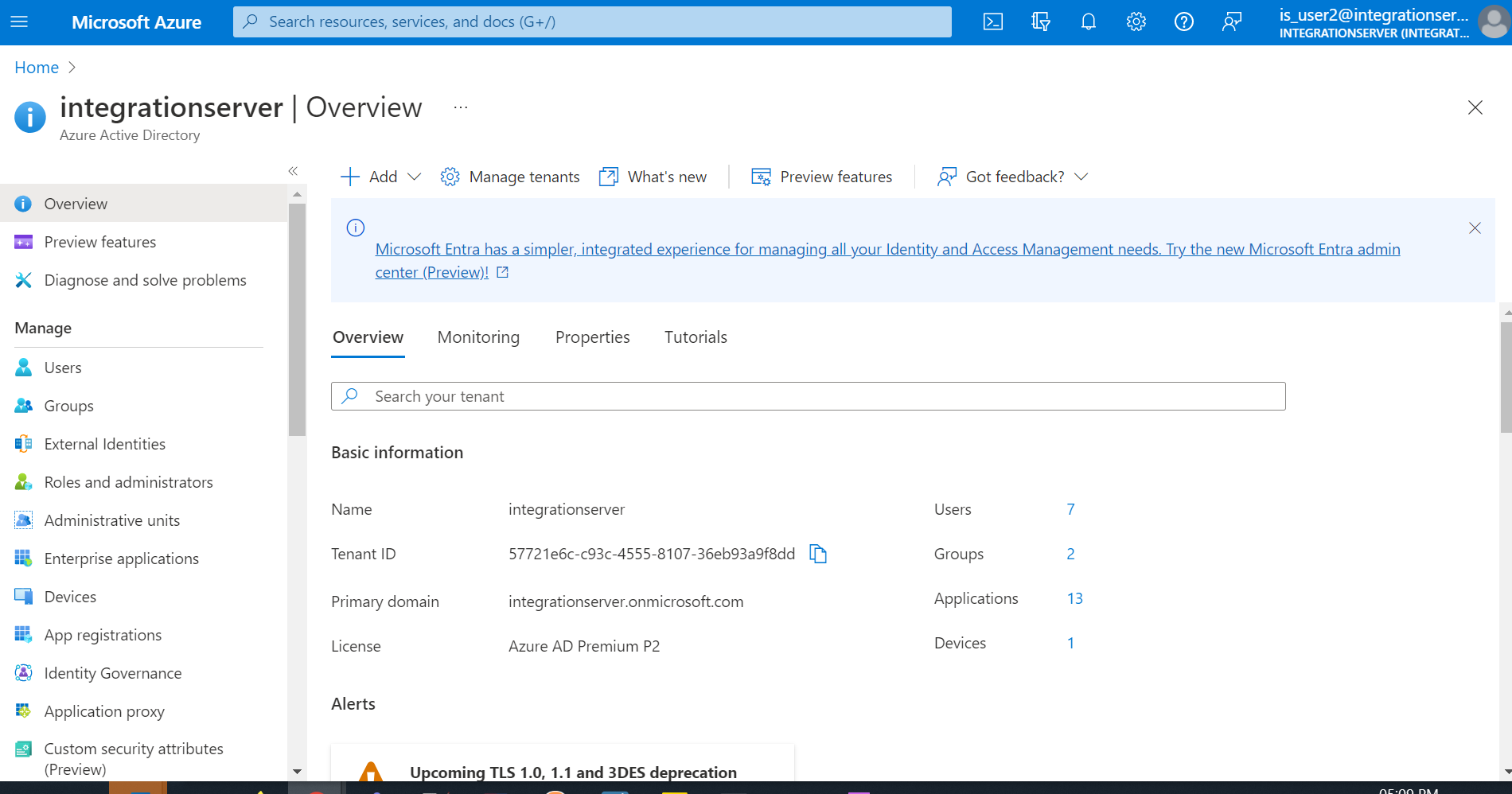Open the Microsoft Entra admin center link

tap(887, 260)
